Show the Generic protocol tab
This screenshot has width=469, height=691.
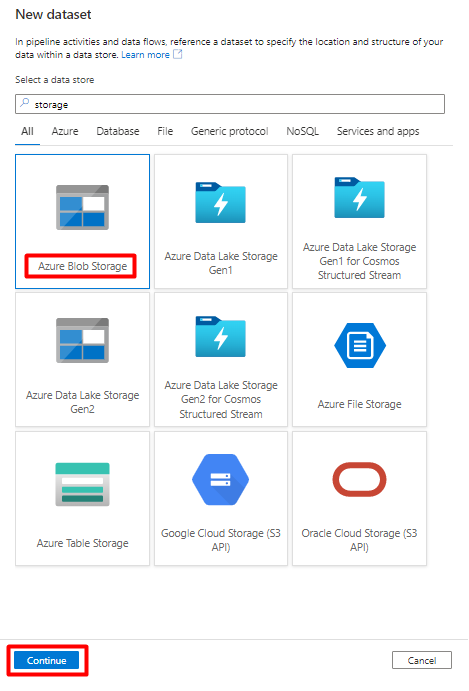230,131
